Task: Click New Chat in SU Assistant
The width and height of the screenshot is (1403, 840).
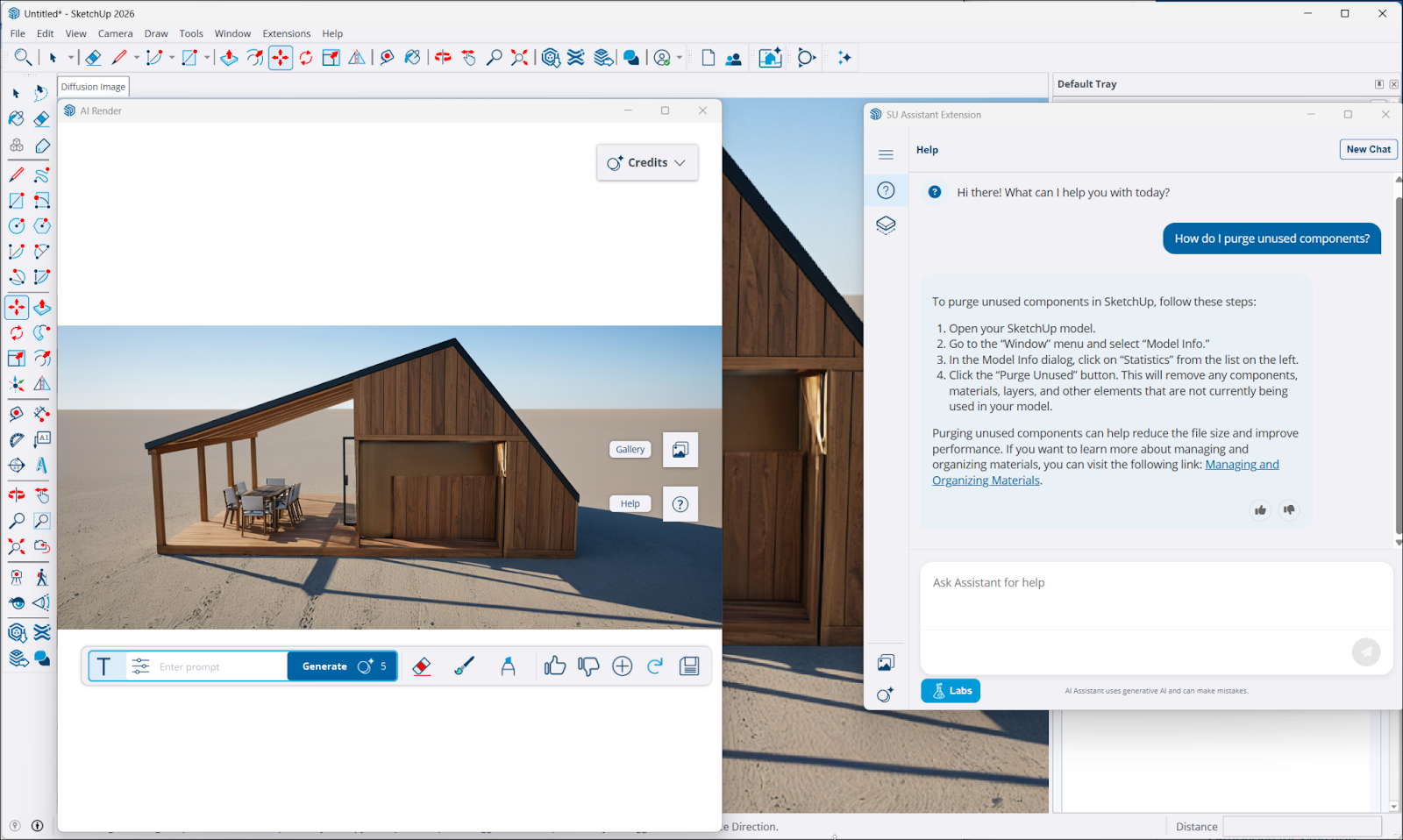Action: click(x=1368, y=149)
